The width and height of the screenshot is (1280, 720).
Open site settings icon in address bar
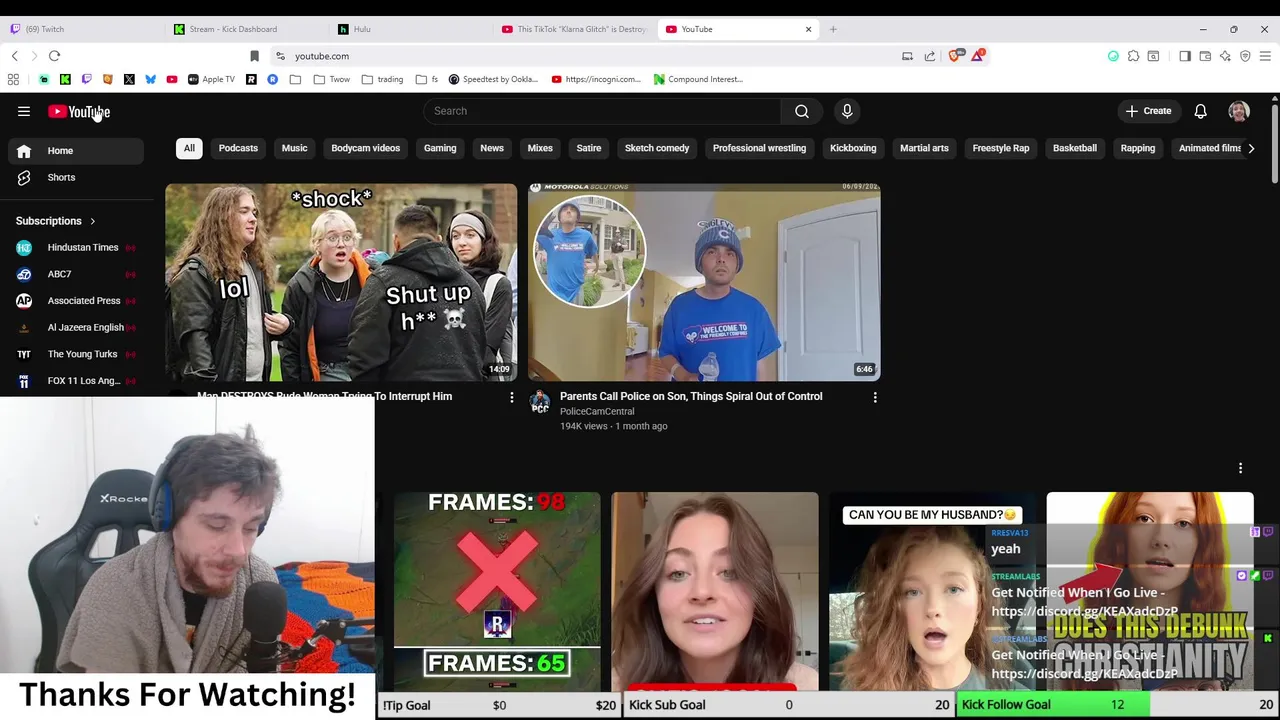pyautogui.click(x=281, y=56)
